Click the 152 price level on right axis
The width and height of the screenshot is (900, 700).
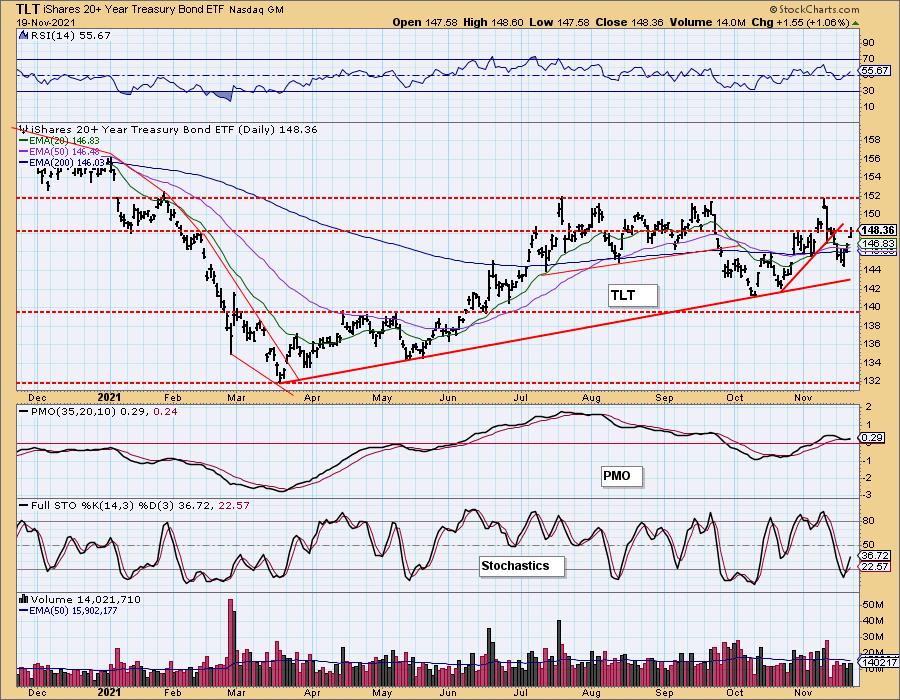click(872, 196)
